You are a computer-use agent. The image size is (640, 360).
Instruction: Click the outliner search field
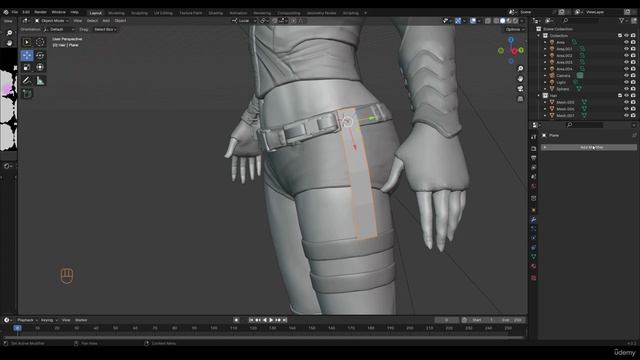(581, 20)
